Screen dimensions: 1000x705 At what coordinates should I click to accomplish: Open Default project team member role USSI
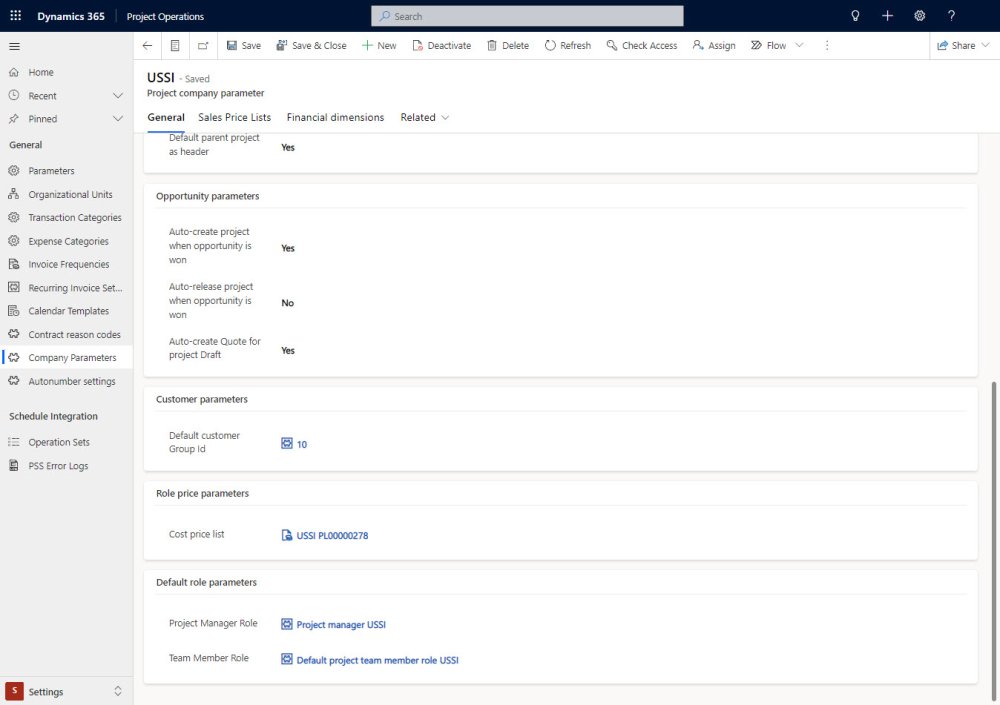point(377,660)
